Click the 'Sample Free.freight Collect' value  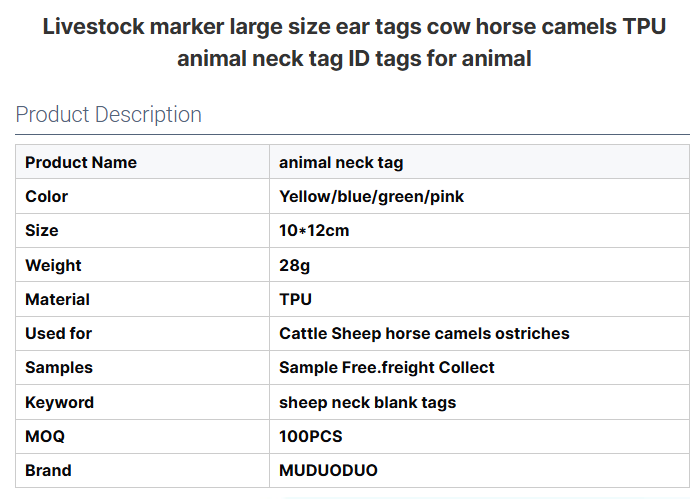tap(386, 367)
